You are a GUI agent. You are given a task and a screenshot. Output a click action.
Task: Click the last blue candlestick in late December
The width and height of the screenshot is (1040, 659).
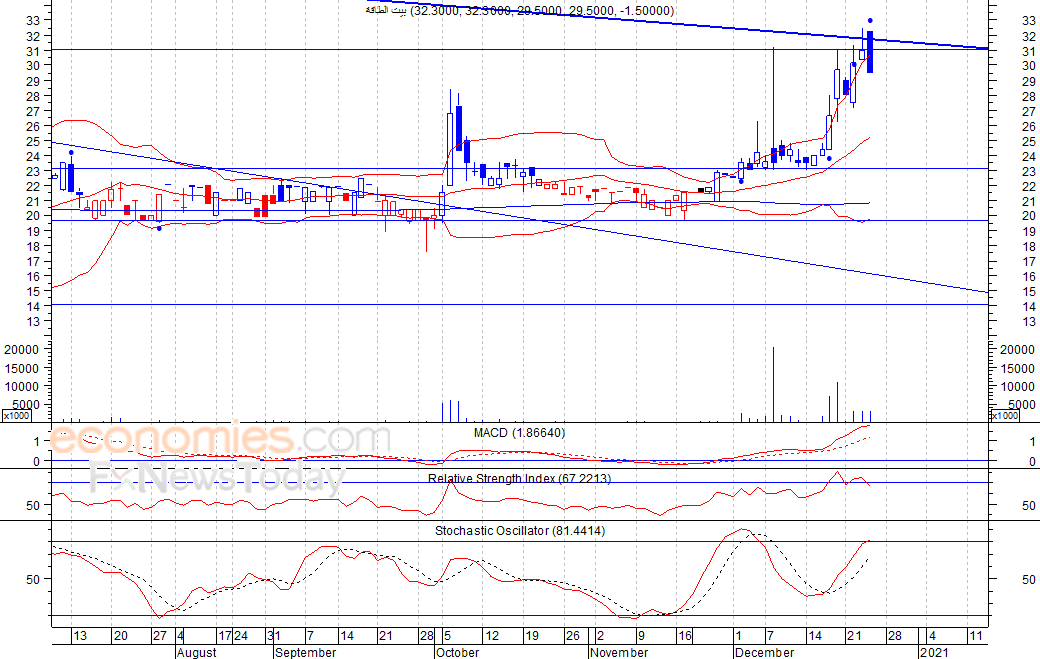(870, 52)
